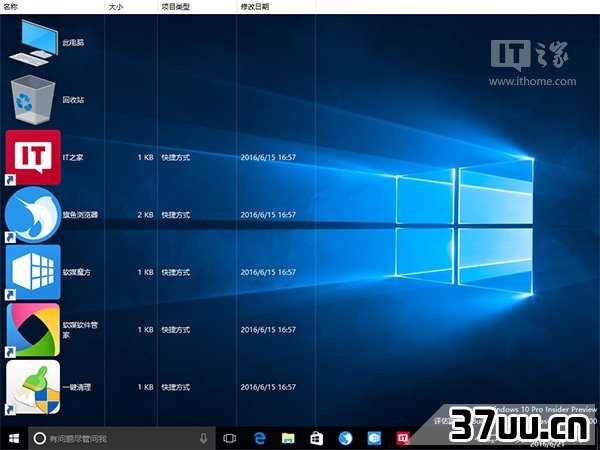
Task: Click 2016/6/15 16:57 date in 软媒软件管家 row
Action: pos(268,330)
